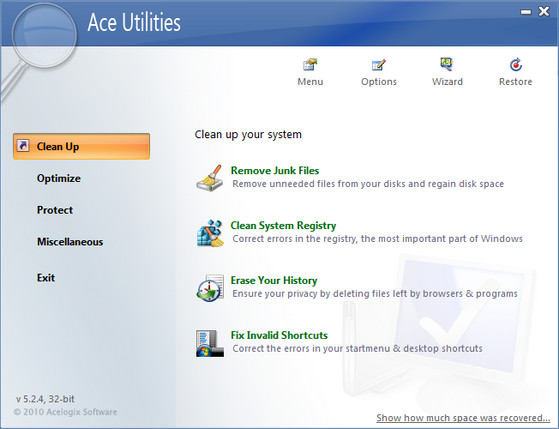This screenshot has width=559, height=429.
Task: Switch to the Protect category
Action: pos(55,210)
